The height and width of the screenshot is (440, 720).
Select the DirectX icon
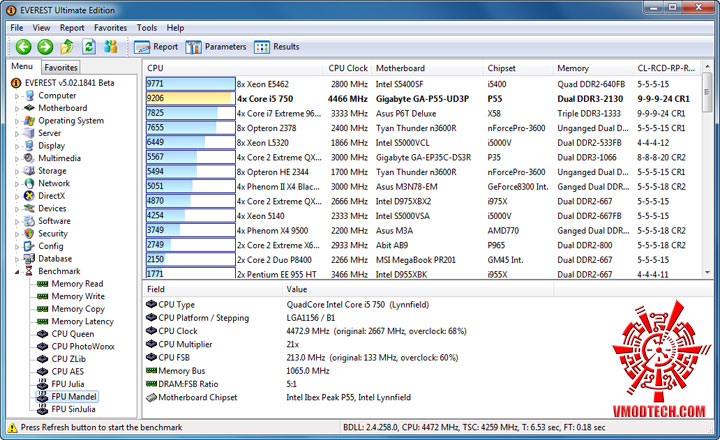point(29,196)
